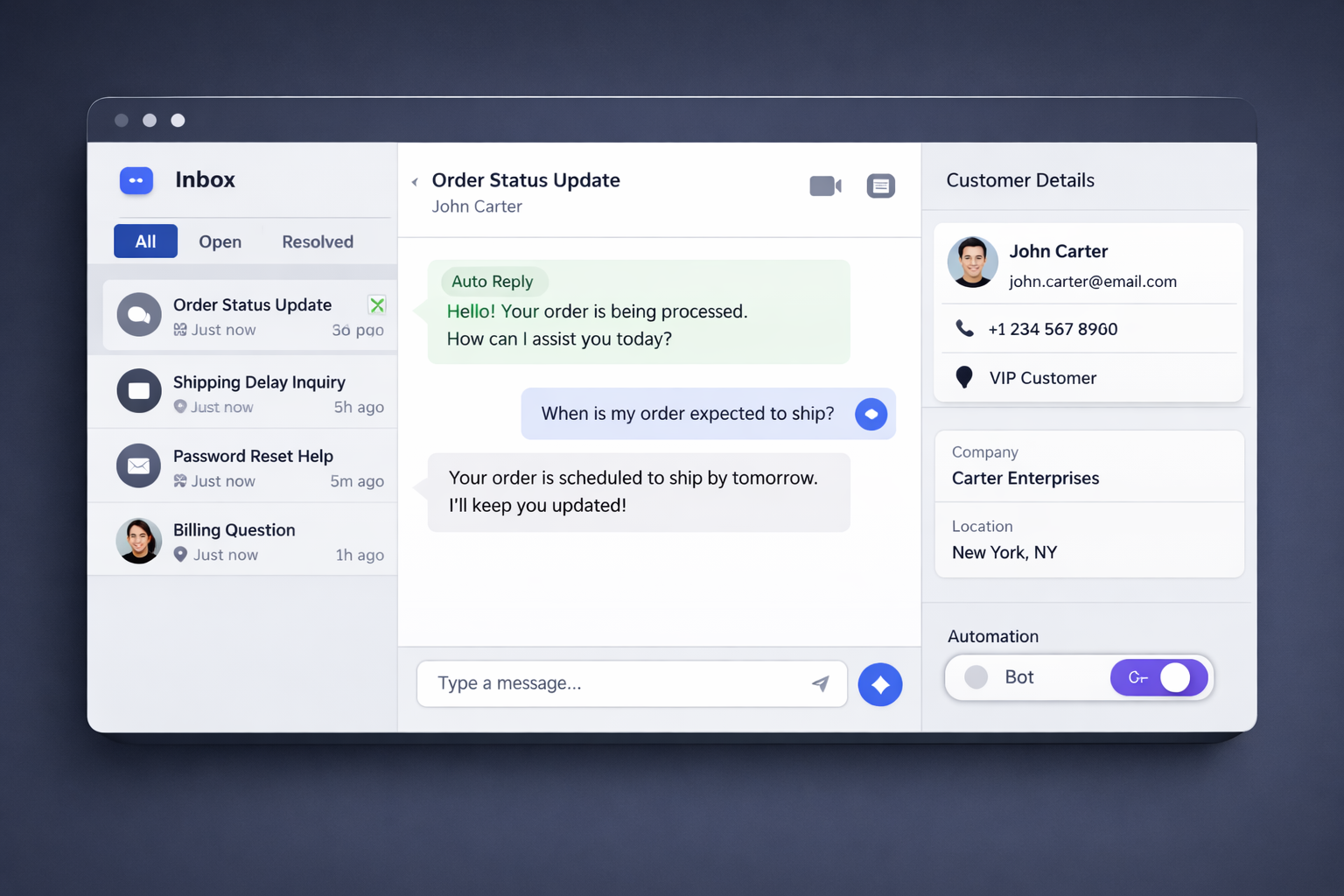The width and height of the screenshot is (1344, 896).
Task: Click the green X on Order Status Update
Action: coord(377,304)
